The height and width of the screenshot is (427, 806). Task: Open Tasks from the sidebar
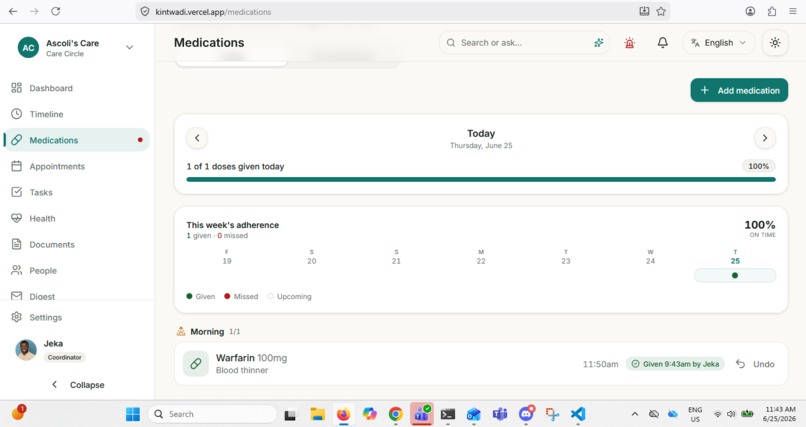click(x=76, y=192)
